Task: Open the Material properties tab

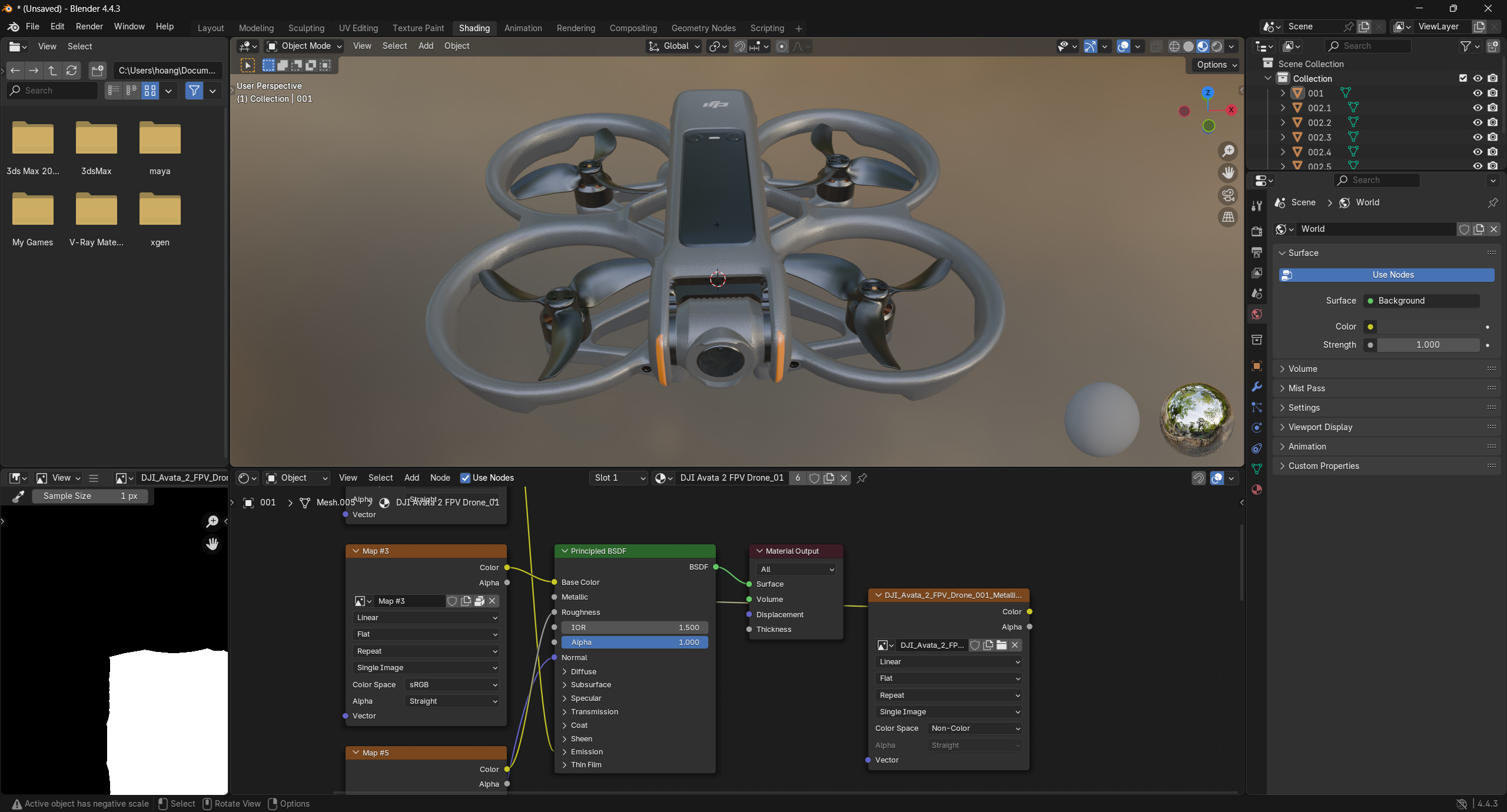Action: point(1257,490)
